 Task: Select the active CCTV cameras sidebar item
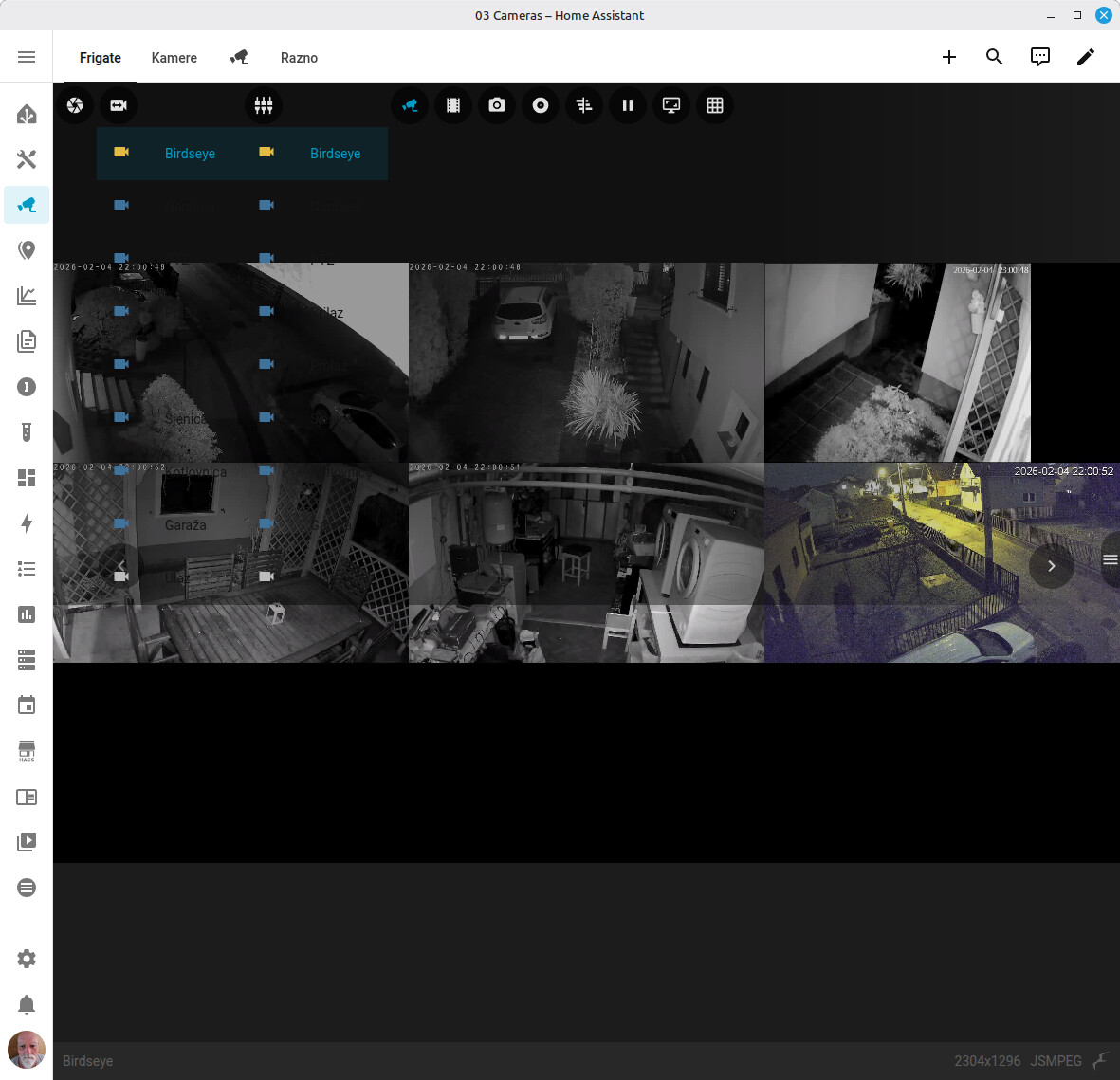[27, 205]
